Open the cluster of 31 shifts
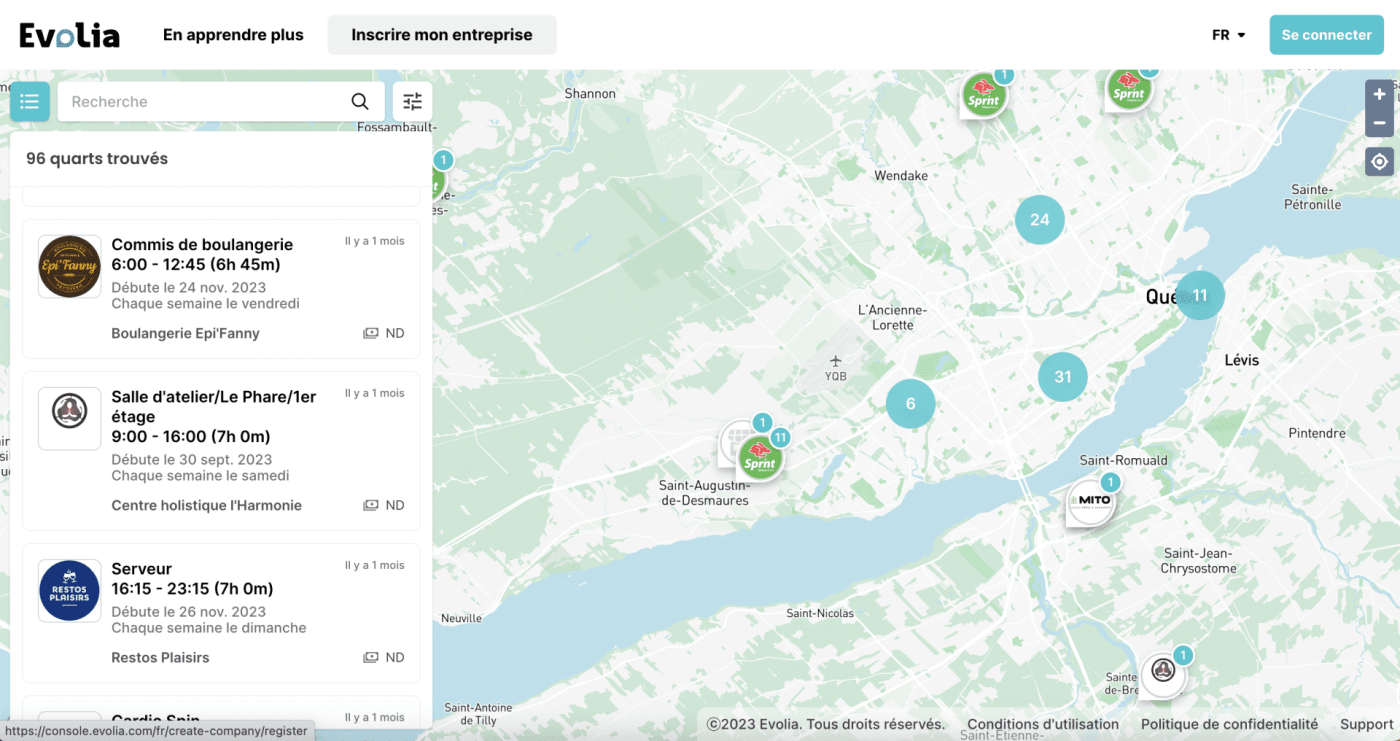The image size is (1400, 741). click(1062, 377)
